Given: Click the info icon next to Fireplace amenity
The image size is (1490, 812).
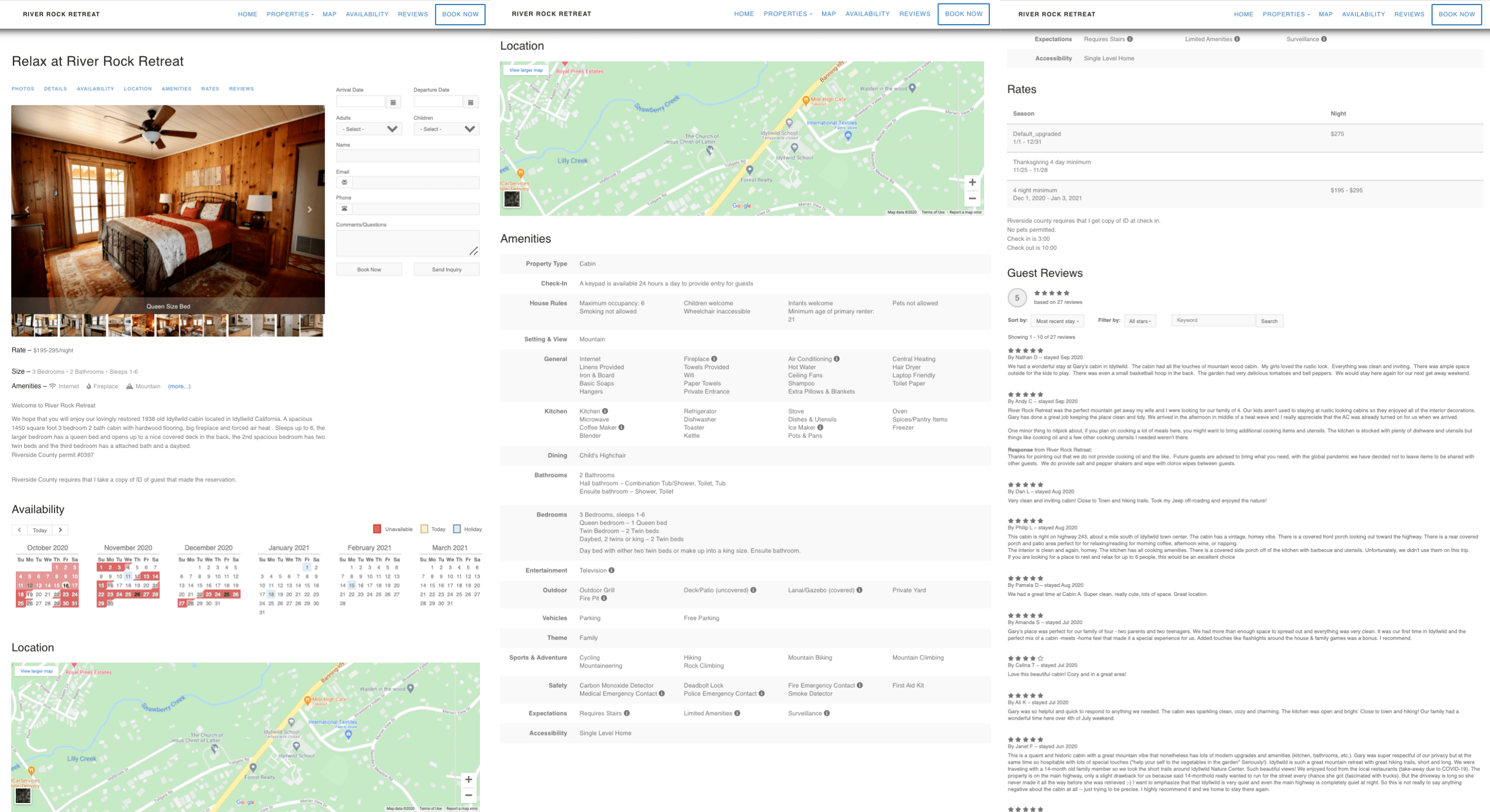Looking at the screenshot, I should [x=715, y=358].
